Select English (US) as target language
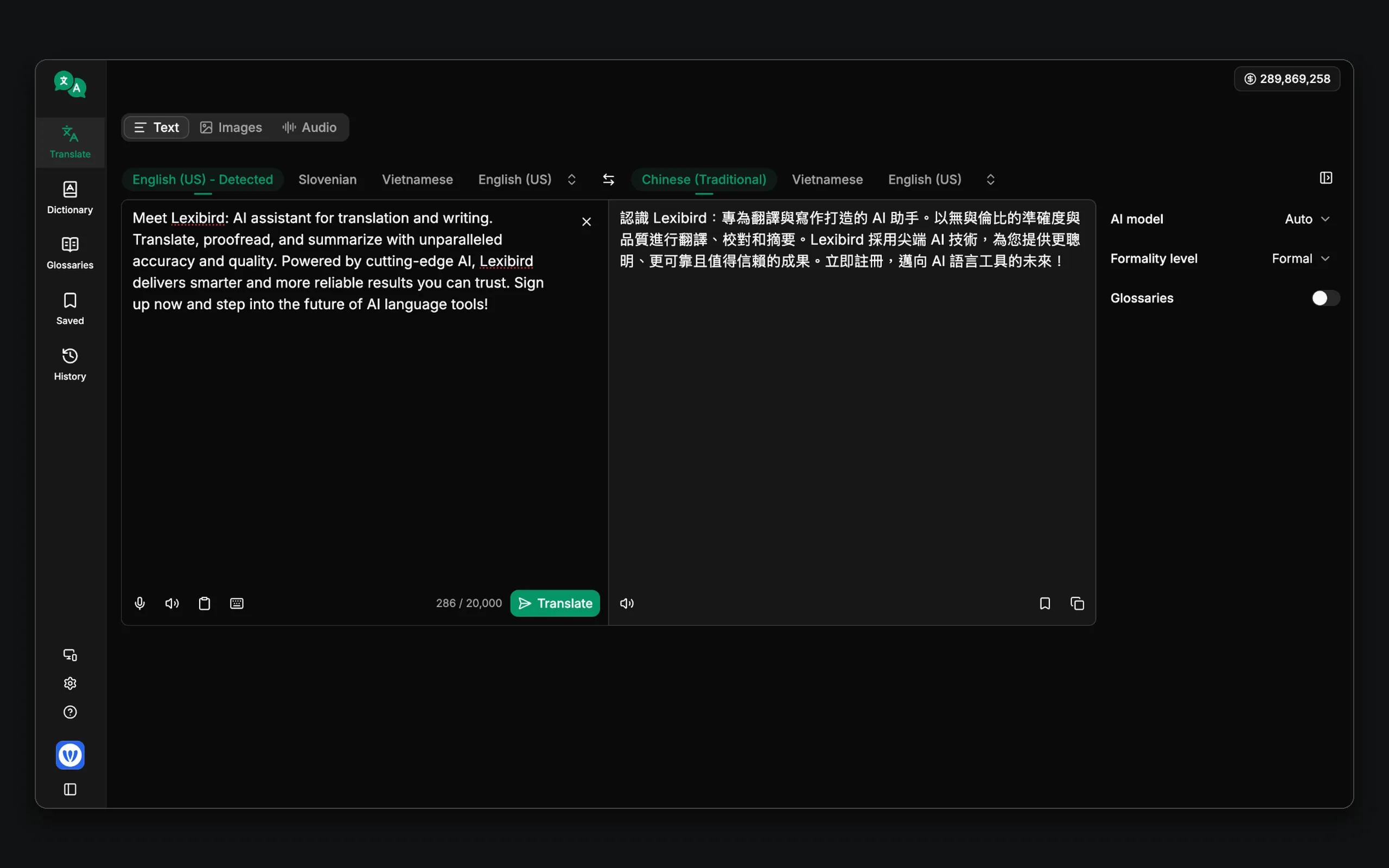Screen dimensions: 1389x868 [x=925, y=180]
